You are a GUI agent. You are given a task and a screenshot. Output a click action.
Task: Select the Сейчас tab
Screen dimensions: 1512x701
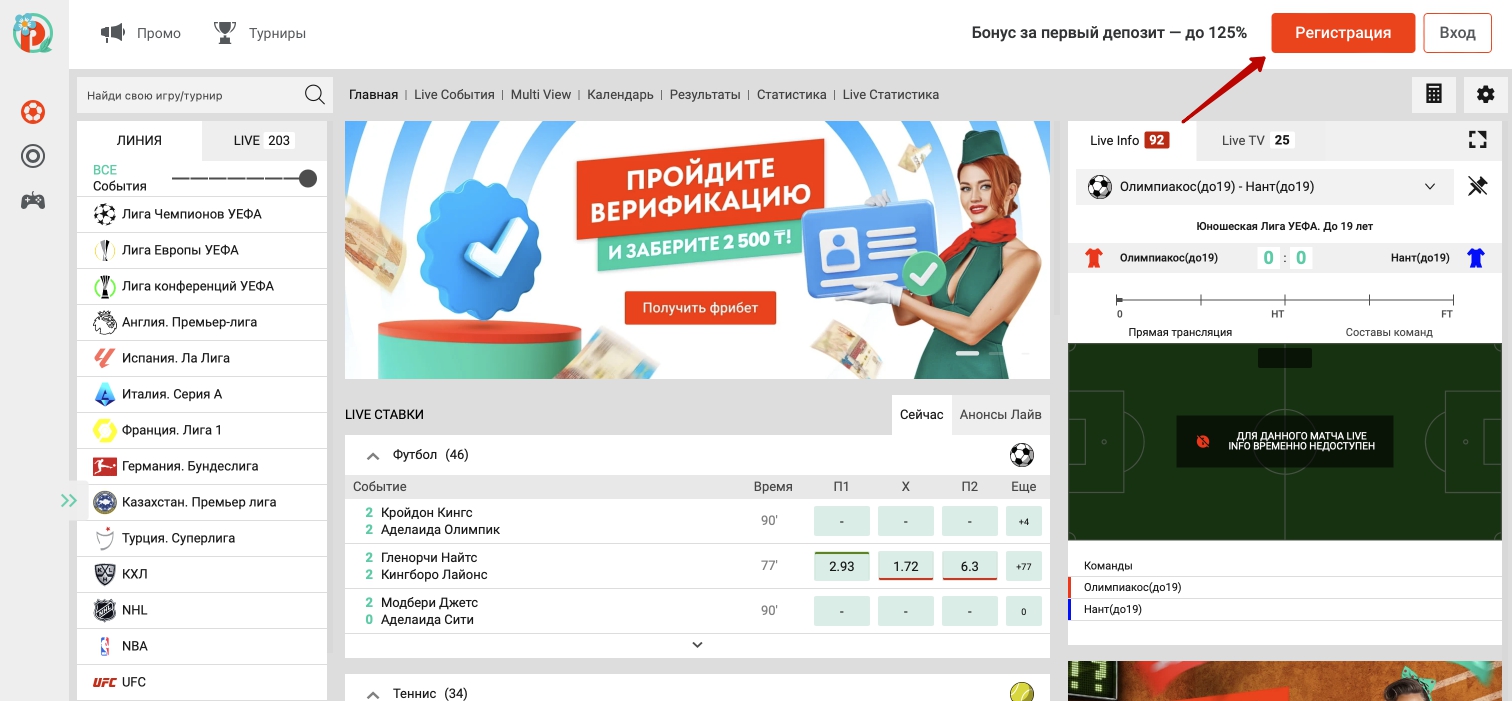click(921, 414)
